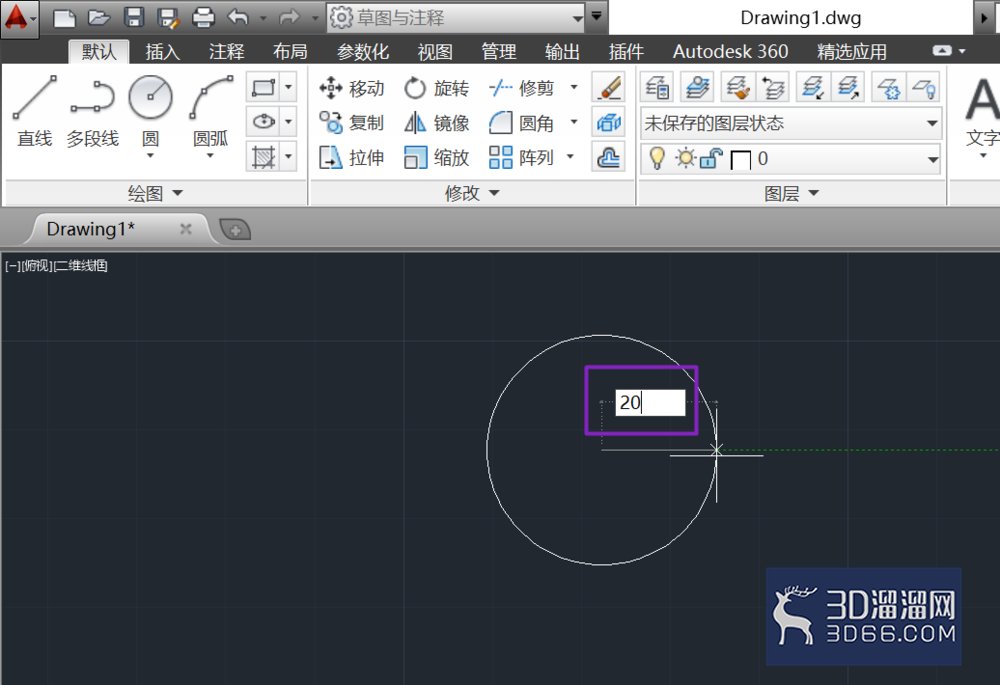
Task: Open the Layer Properties manager icon
Action: coord(657,87)
